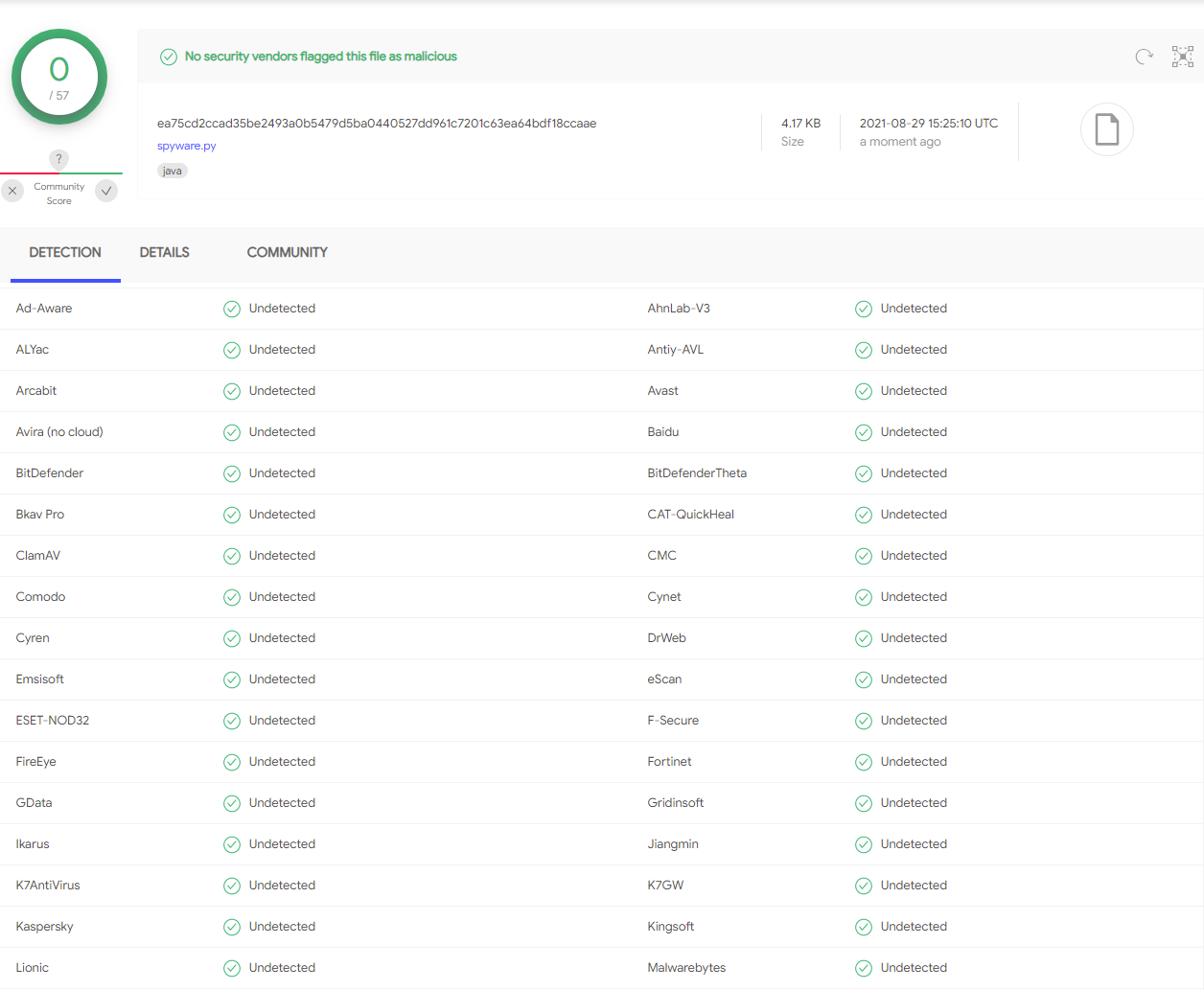The image size is (1204, 990).
Task: Click the K7AntiVirus vendor name
Action: tap(48, 886)
